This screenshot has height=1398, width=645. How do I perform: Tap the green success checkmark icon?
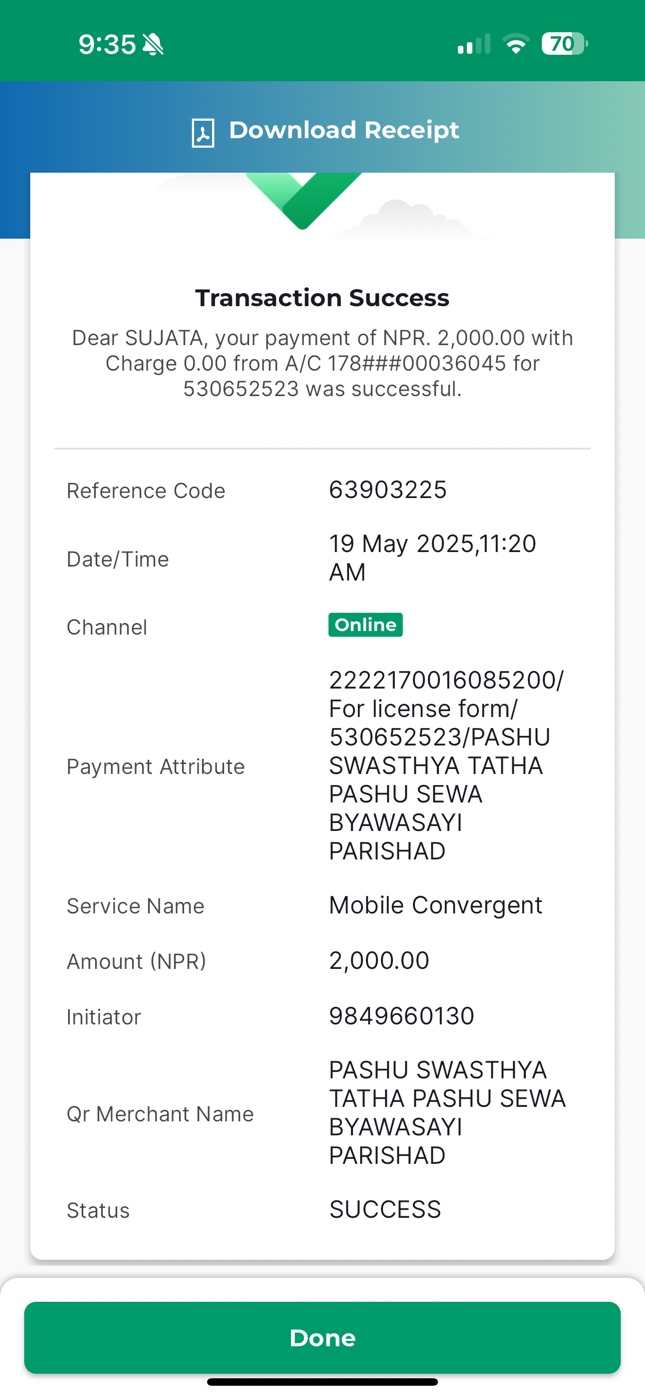coord(303,200)
